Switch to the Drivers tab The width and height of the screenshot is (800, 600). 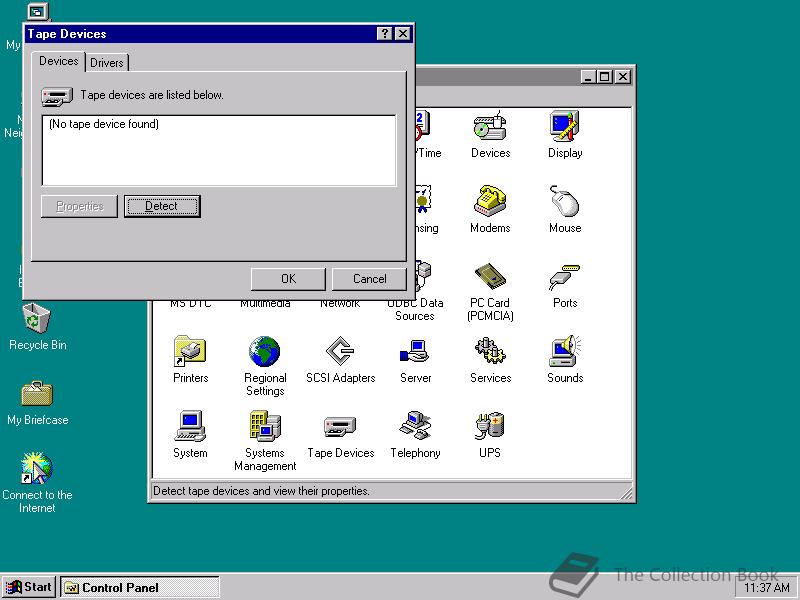[107, 62]
